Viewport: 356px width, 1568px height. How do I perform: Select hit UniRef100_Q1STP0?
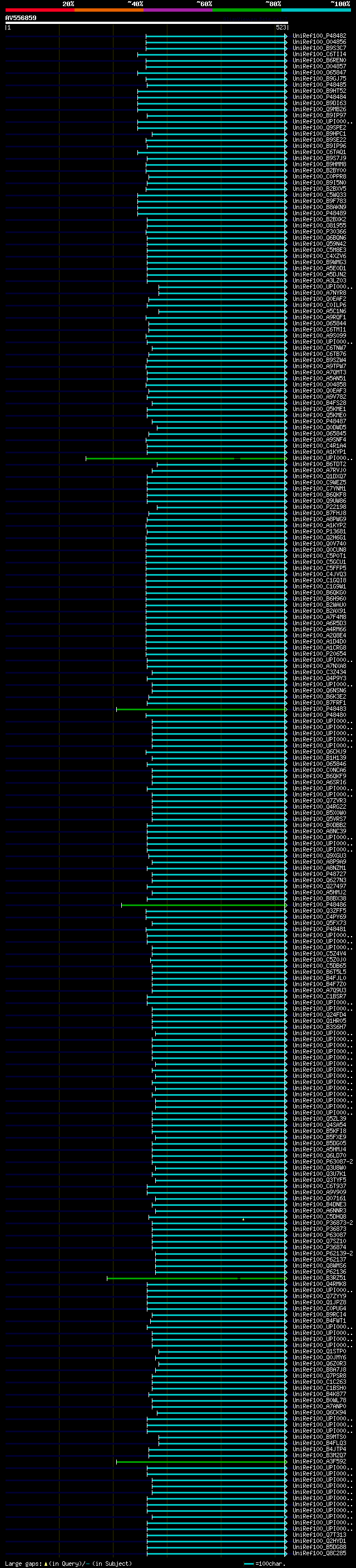coord(319,1351)
